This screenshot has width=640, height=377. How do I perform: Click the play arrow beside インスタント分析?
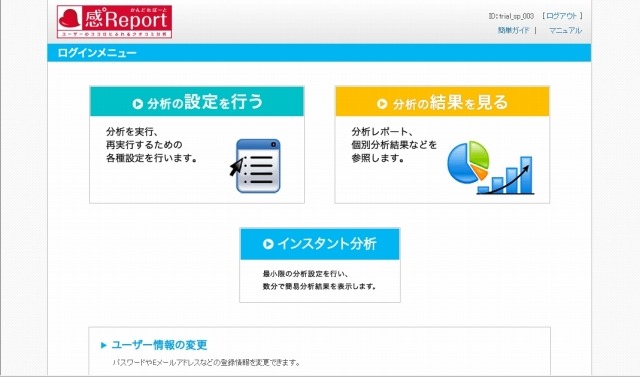(268, 244)
